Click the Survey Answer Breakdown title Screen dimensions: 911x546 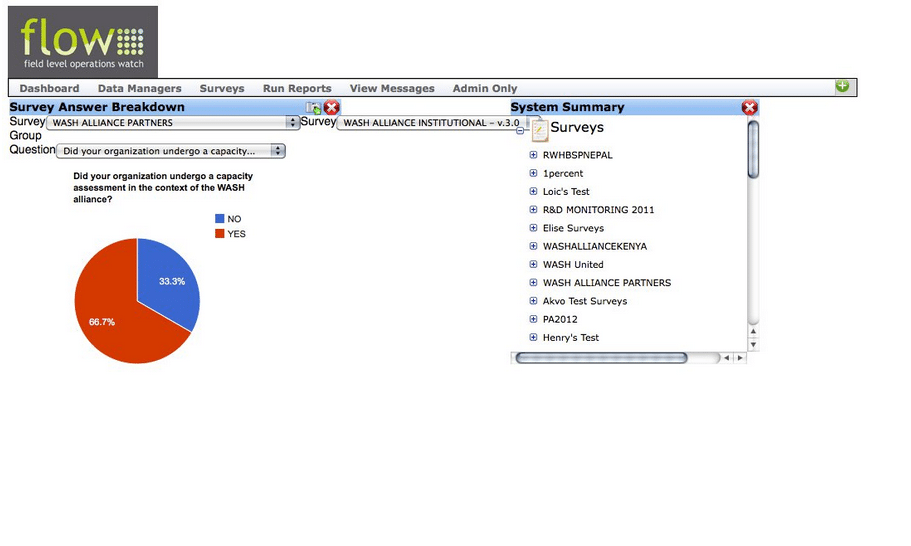click(x=97, y=107)
